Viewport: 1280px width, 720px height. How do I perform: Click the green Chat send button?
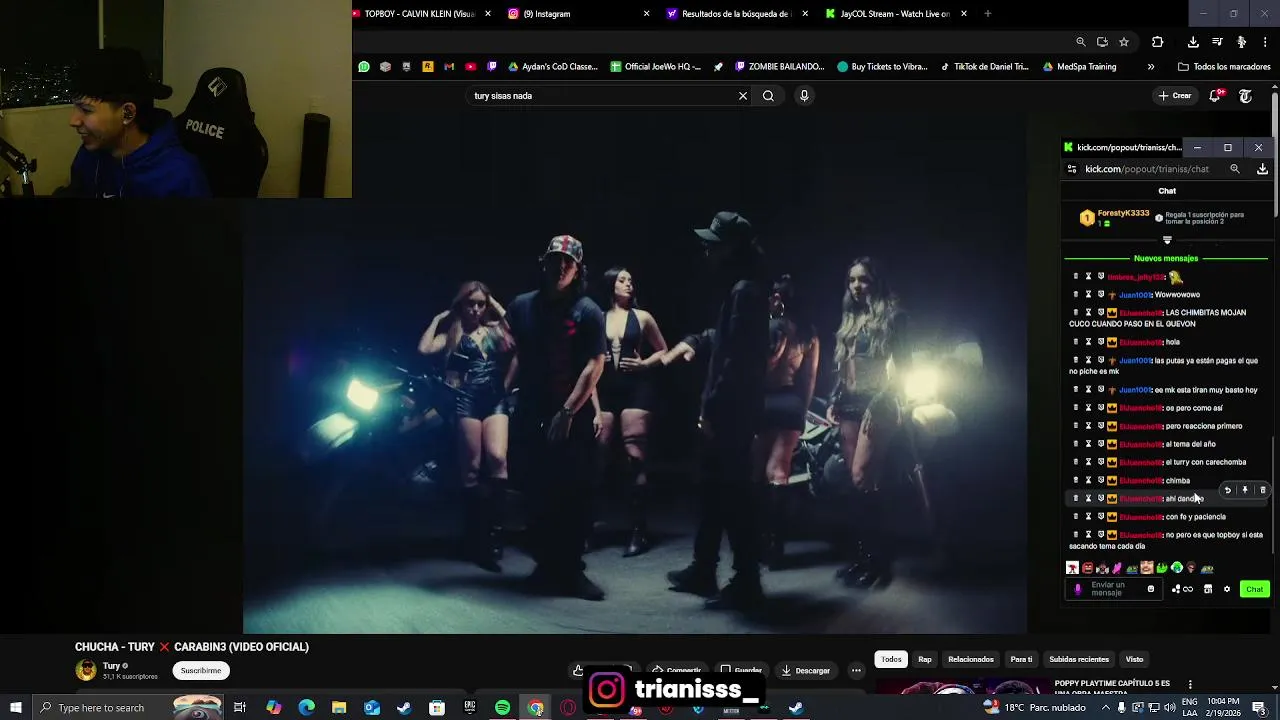tap(1254, 589)
